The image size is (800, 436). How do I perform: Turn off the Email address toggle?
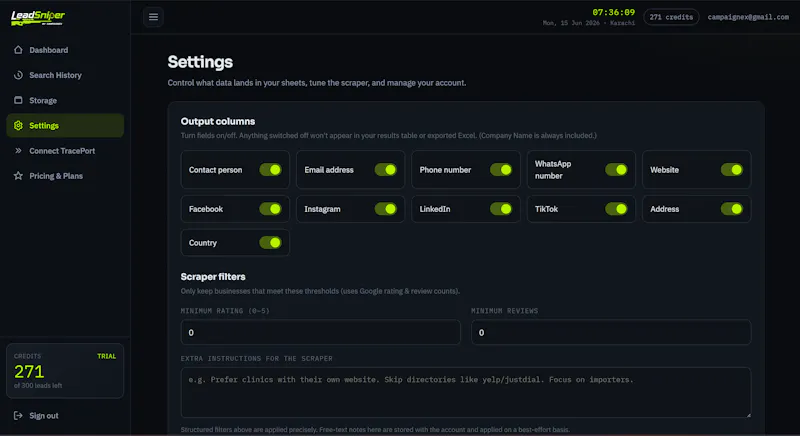click(x=386, y=170)
